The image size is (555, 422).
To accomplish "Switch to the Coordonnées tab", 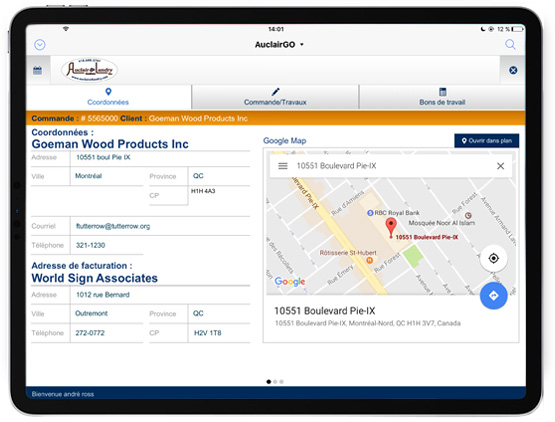I will pyautogui.click(x=108, y=97).
